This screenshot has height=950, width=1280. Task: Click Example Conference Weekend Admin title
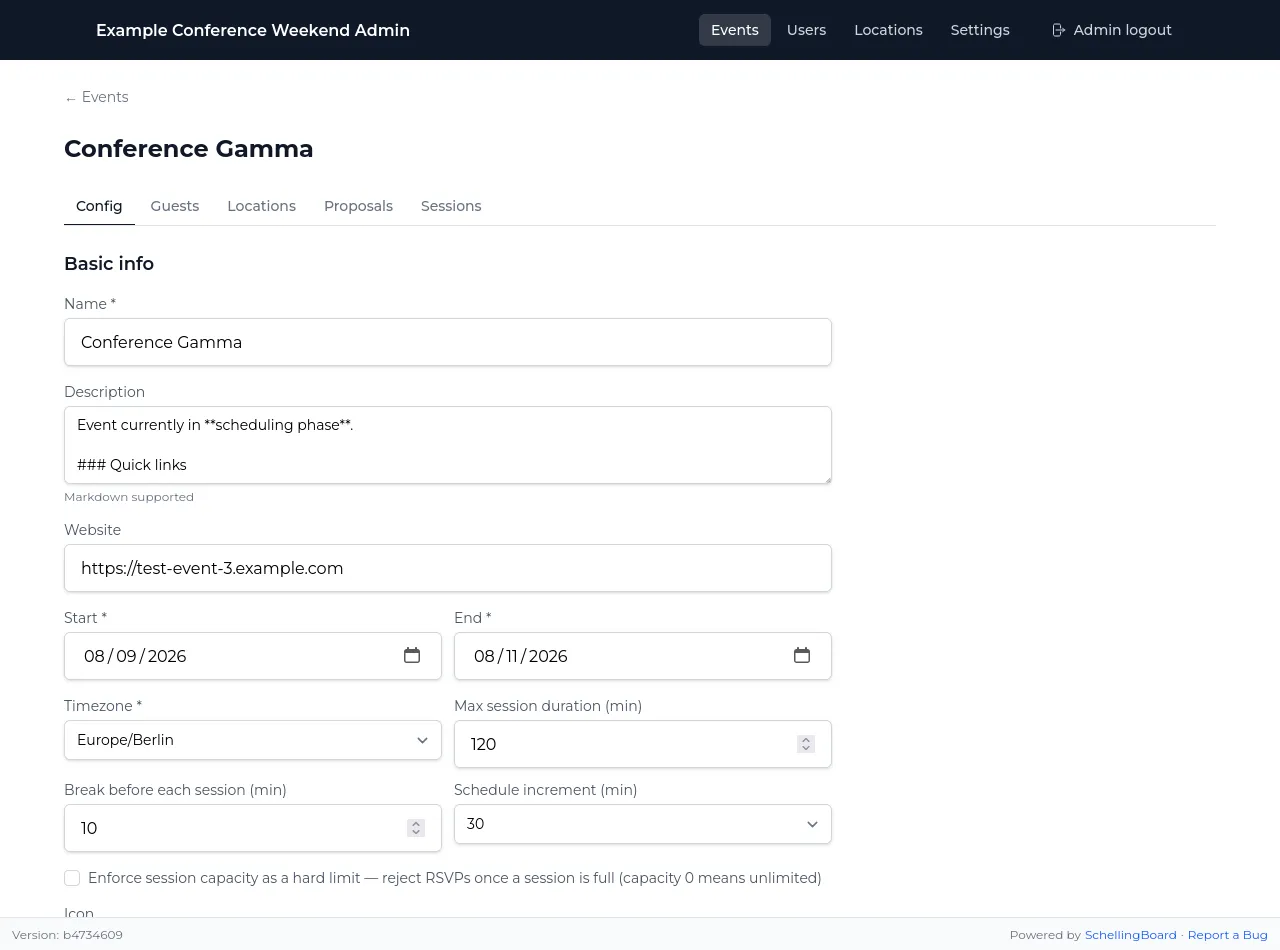pos(253,30)
